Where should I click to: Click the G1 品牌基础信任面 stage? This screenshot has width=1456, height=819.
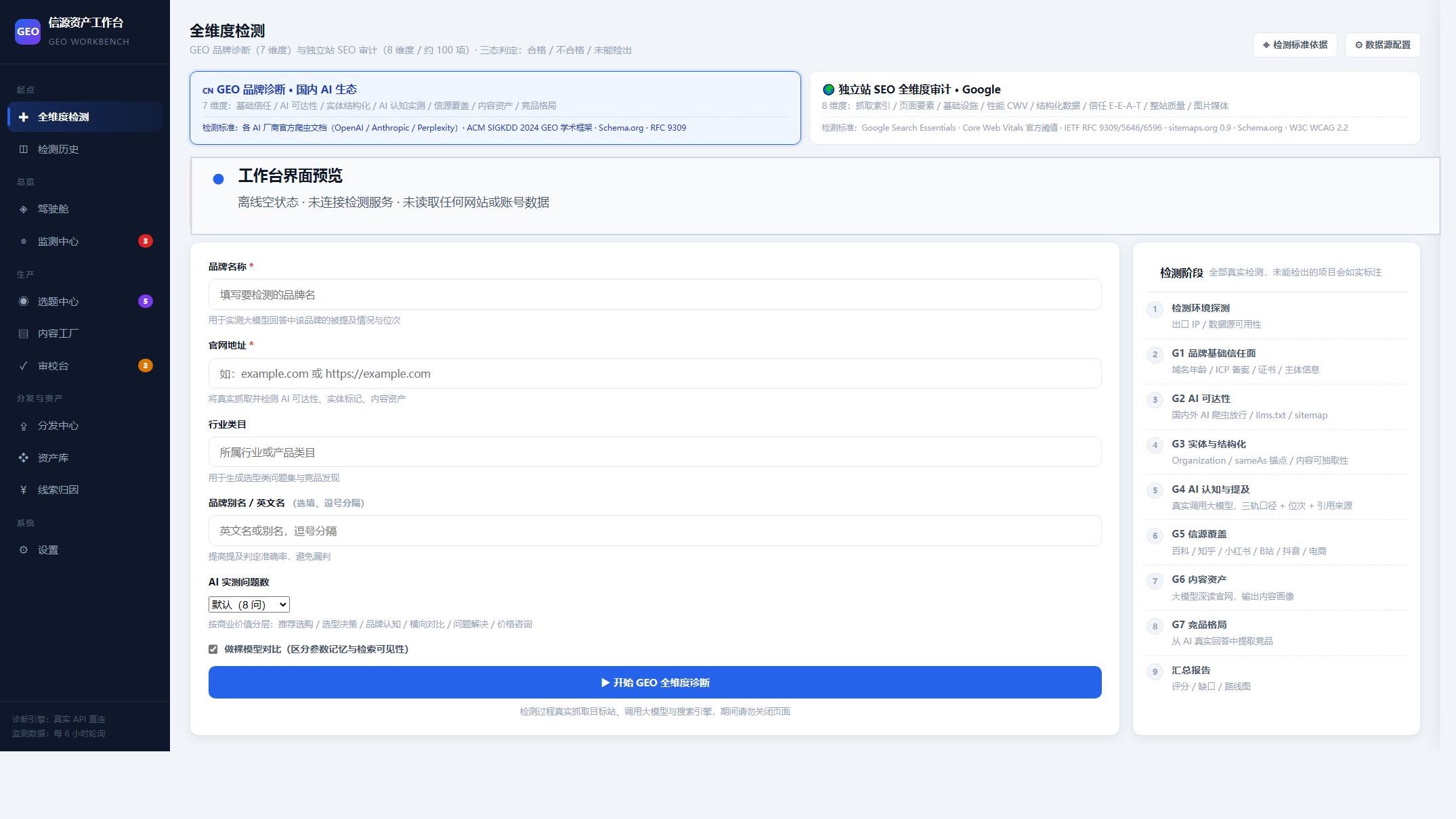tap(1277, 361)
